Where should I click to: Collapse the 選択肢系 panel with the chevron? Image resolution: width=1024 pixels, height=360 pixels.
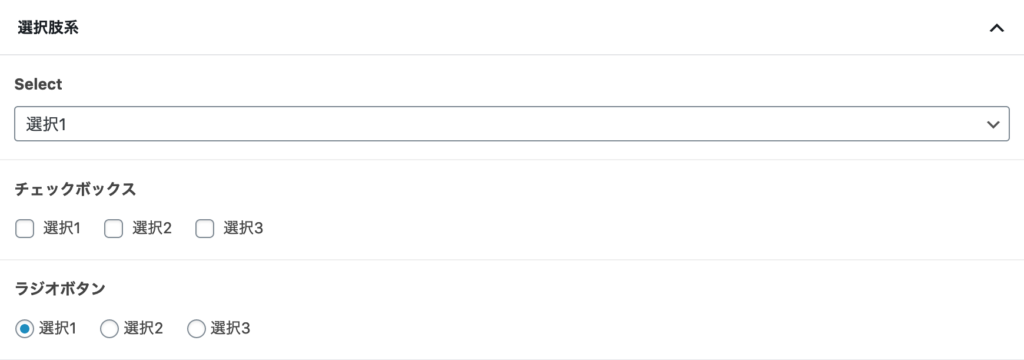pyautogui.click(x=996, y=28)
